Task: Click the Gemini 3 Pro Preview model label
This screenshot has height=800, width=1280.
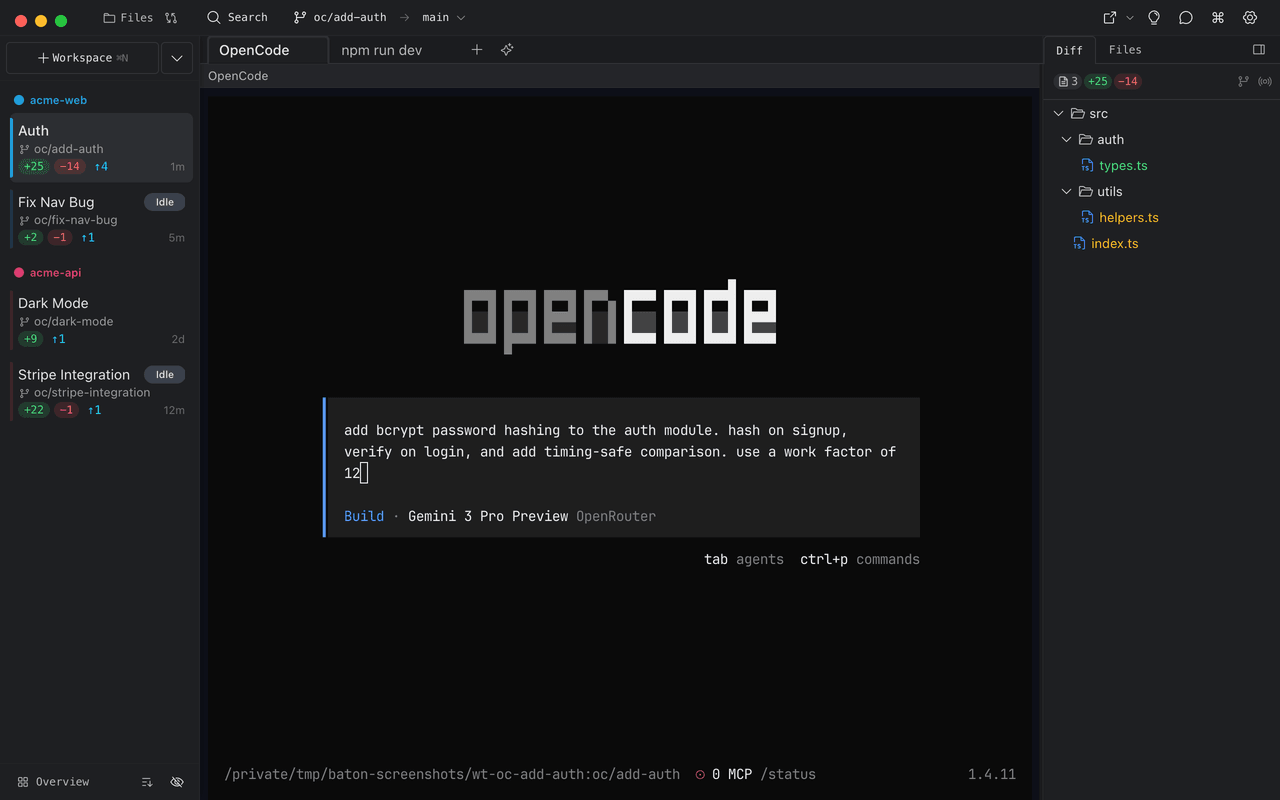Action: [488, 516]
